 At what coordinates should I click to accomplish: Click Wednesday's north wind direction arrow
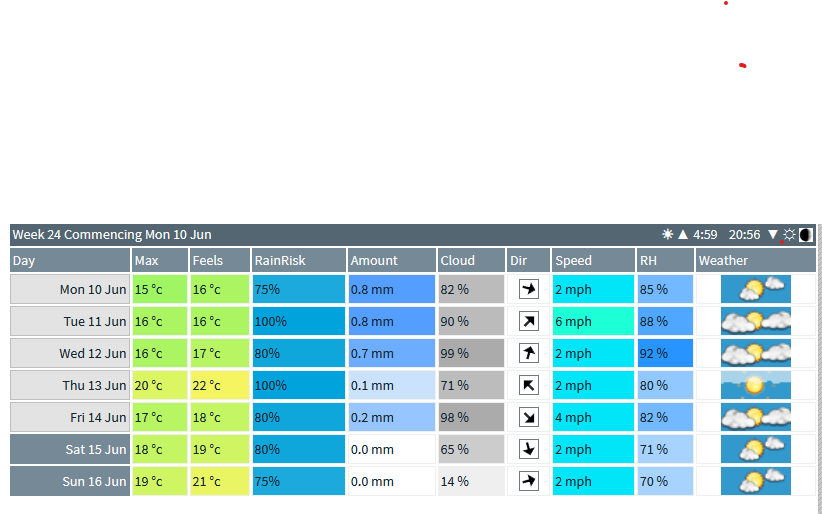pyautogui.click(x=529, y=353)
